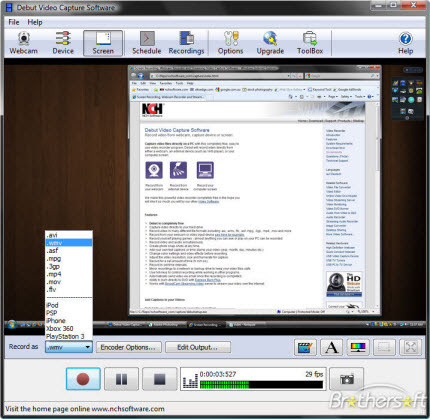430x419 pixels.
Task: Open the text caption 'A' tool
Action: 331,347
